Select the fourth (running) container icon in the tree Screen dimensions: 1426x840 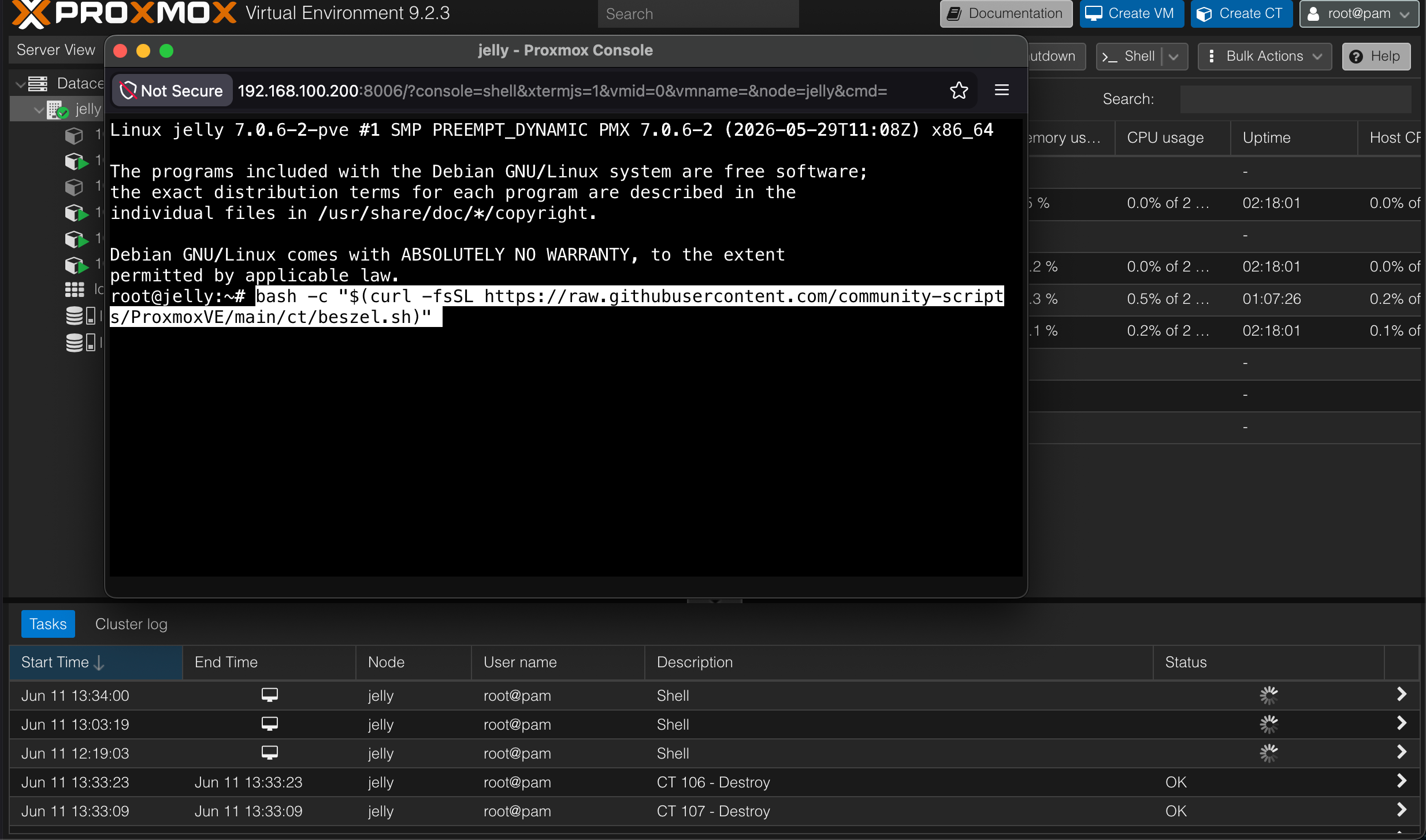[x=76, y=213]
